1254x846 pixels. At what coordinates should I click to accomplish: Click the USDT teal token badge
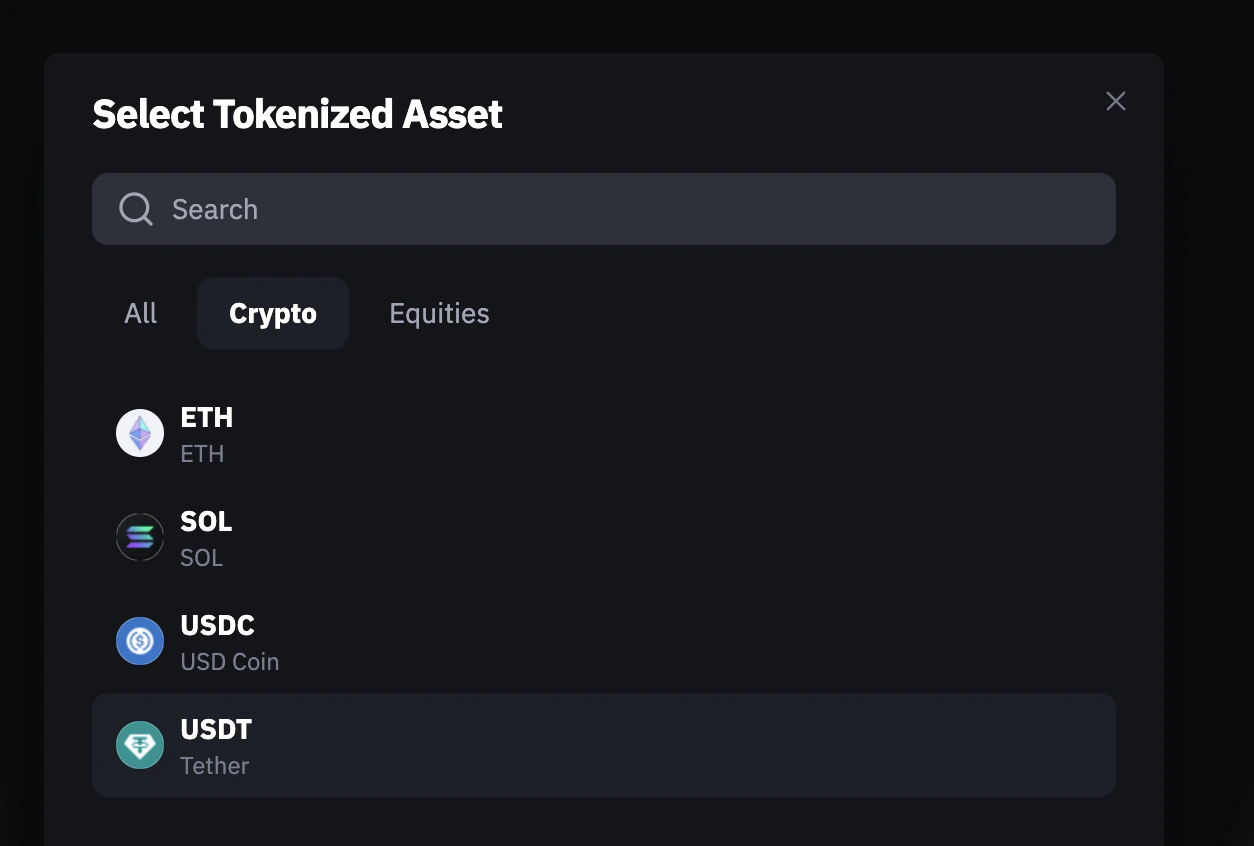140,745
